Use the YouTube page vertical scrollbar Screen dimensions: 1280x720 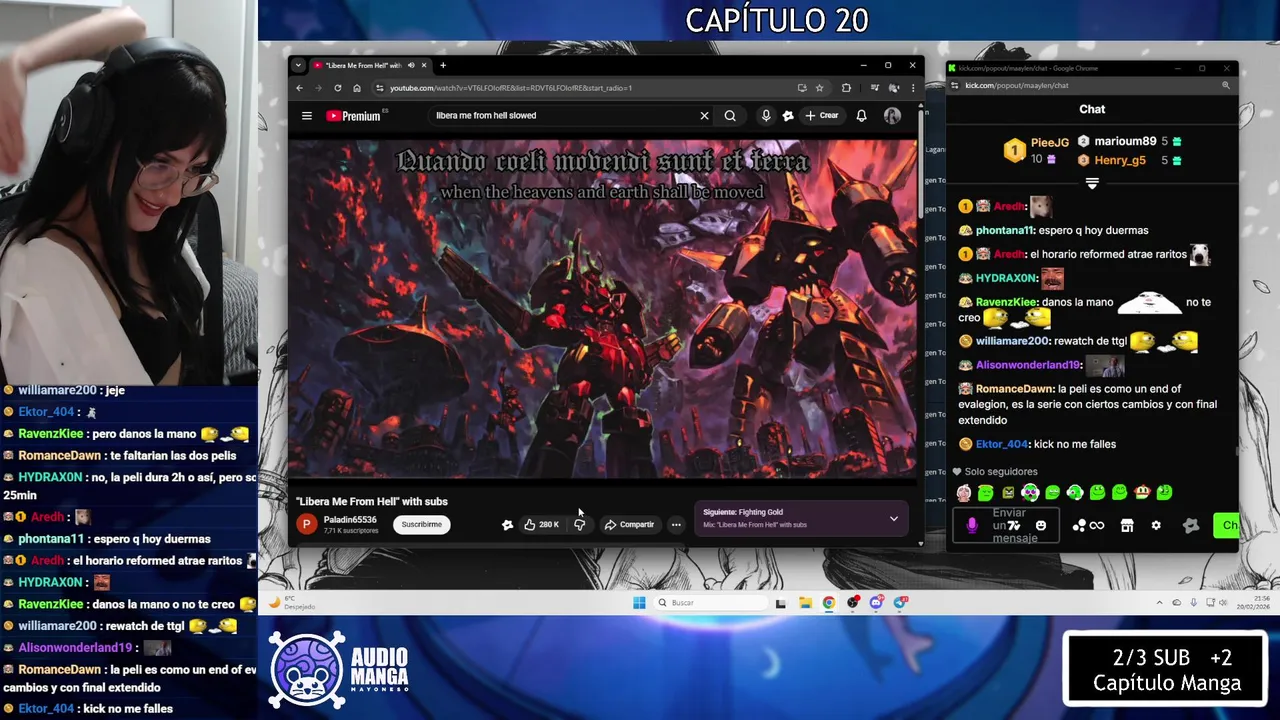point(921,165)
